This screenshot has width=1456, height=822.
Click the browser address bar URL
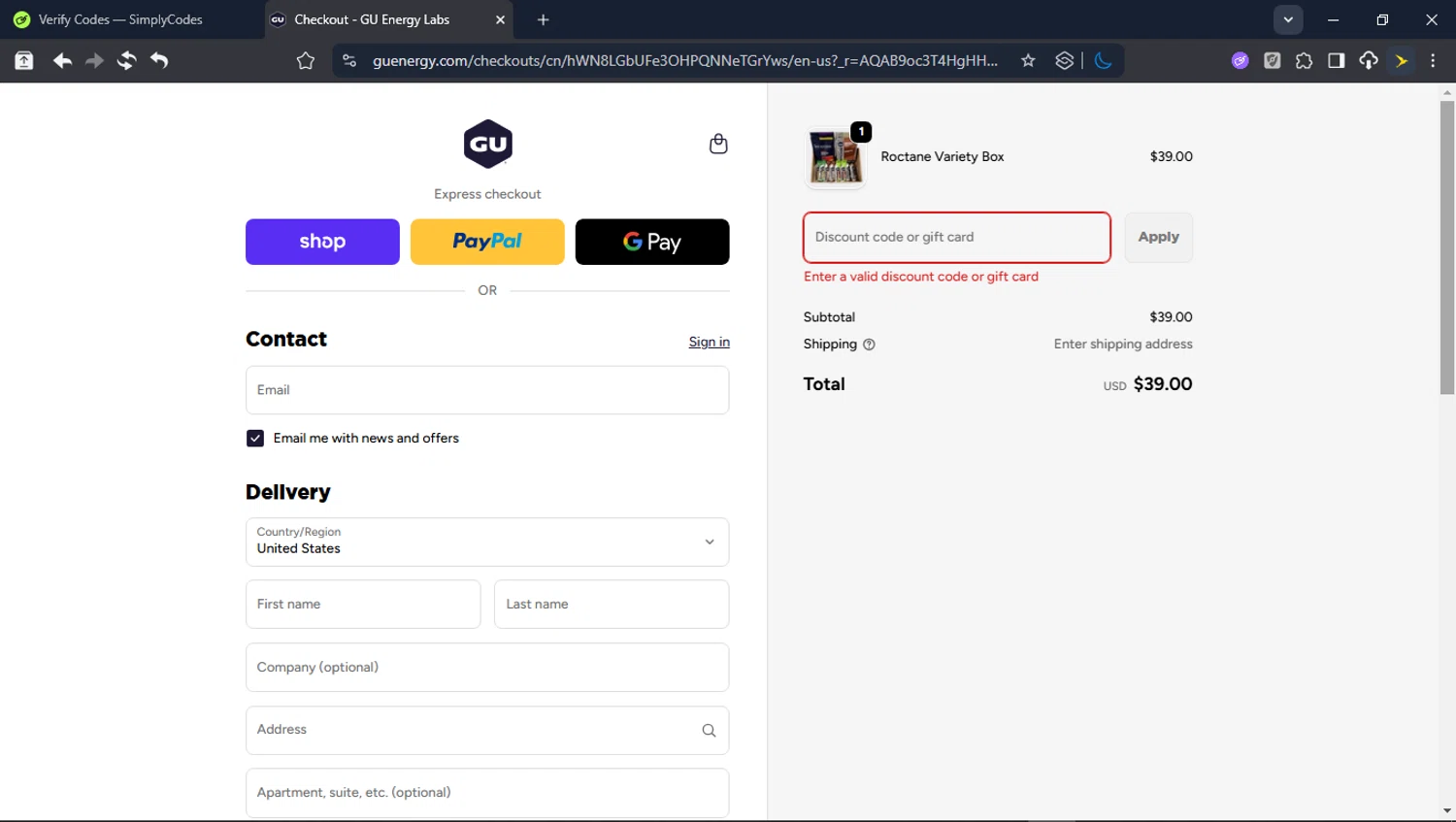[x=684, y=60]
